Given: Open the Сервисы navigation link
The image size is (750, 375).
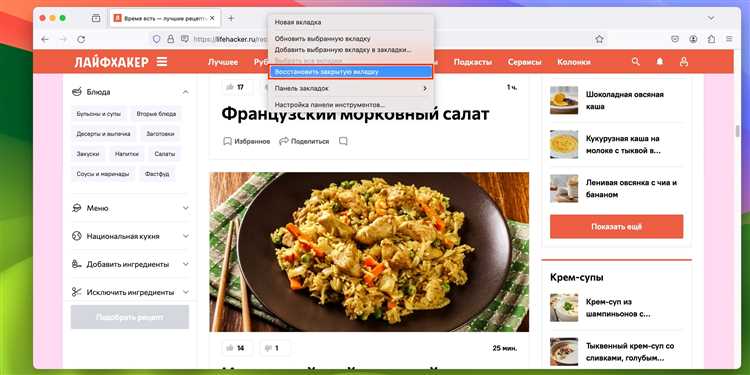Looking at the screenshot, I should pos(525,62).
